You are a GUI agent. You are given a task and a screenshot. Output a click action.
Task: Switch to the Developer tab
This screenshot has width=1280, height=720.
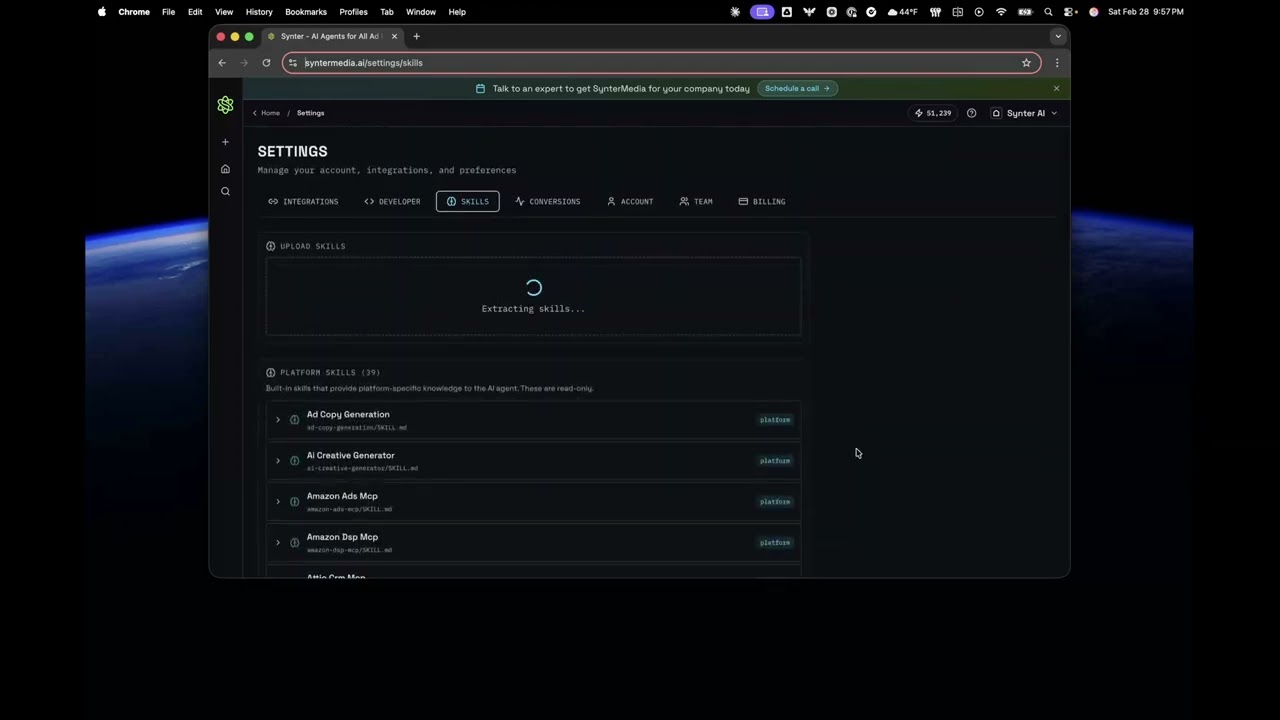(x=392, y=202)
